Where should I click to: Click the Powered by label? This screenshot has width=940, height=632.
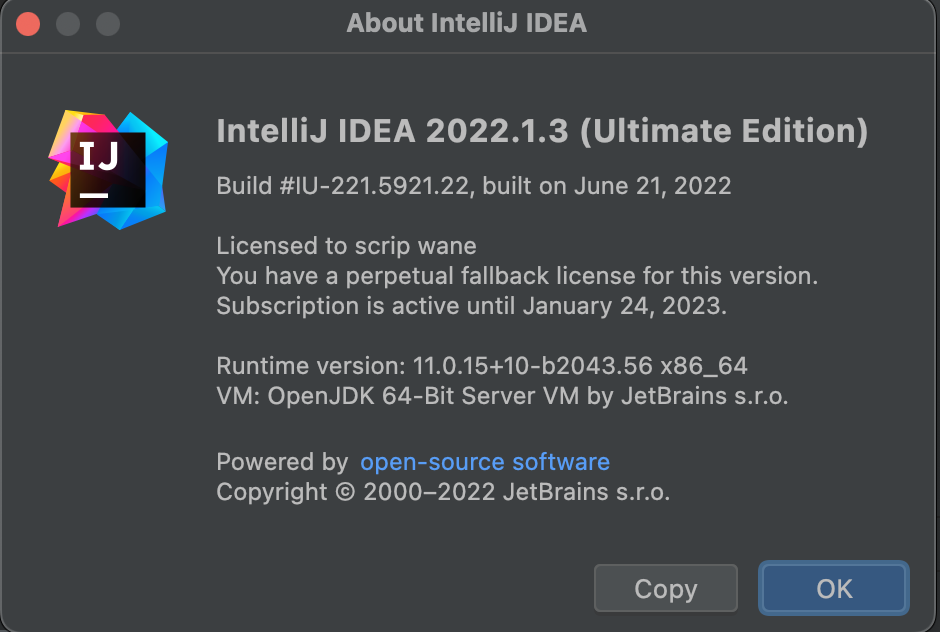pos(281,462)
